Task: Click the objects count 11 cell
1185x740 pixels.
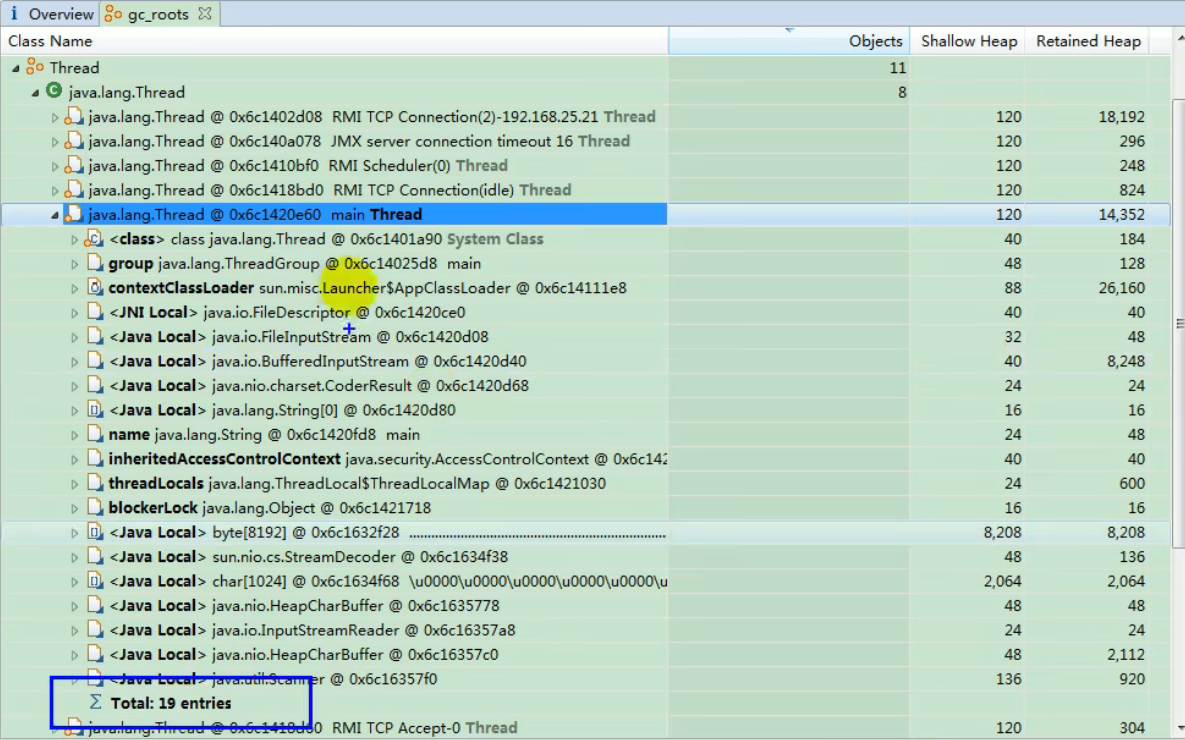Action: [x=897, y=68]
